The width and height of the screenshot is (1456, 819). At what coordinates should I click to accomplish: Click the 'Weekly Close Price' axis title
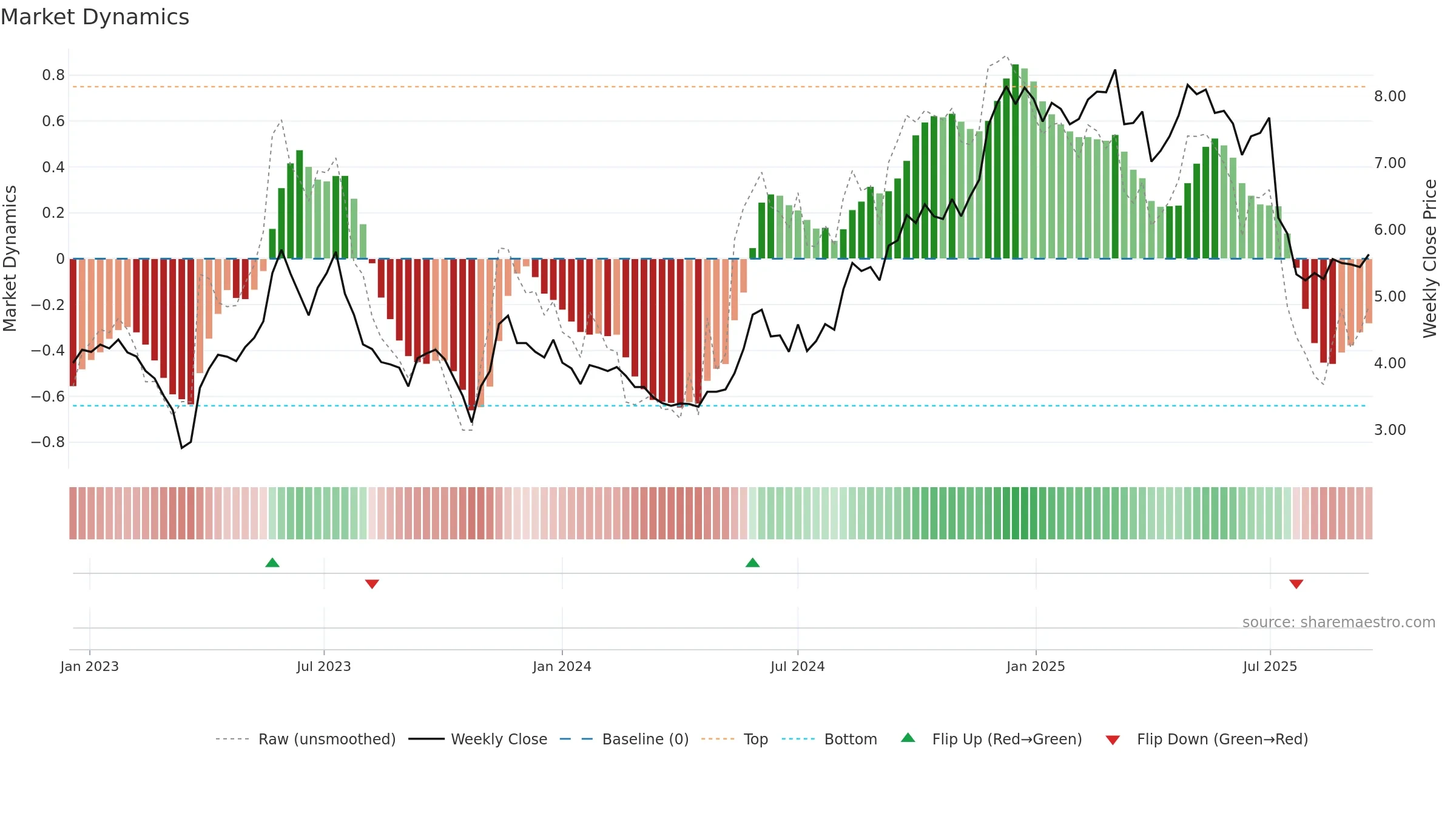click(1430, 258)
